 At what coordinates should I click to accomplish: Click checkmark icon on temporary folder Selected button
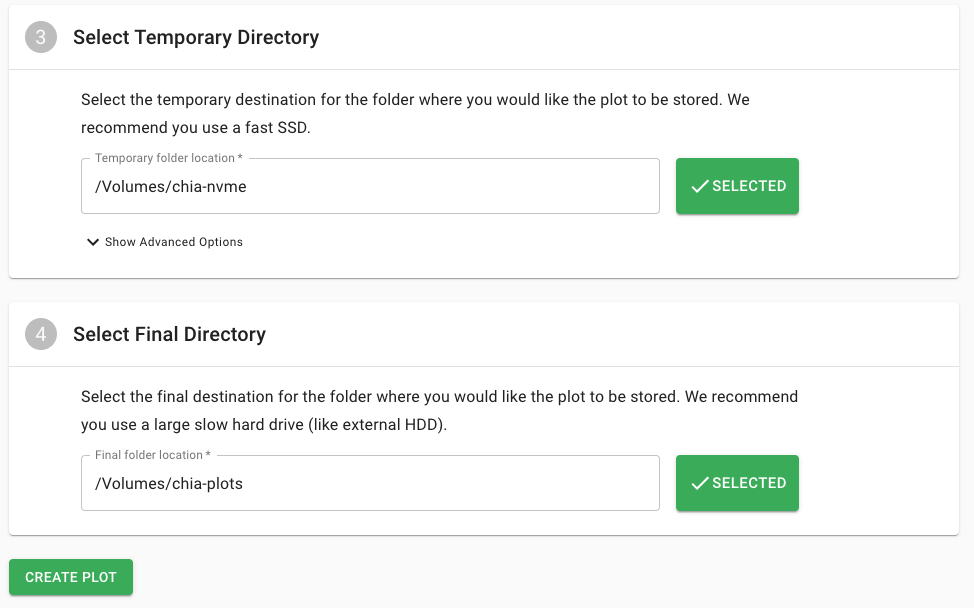point(700,186)
